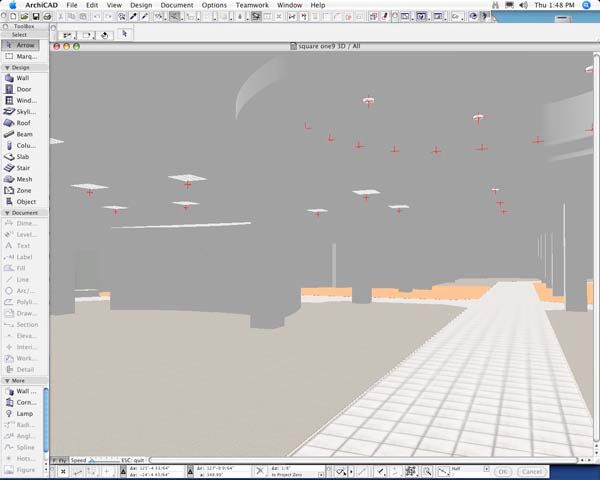
Task: Collapse the Design section of ToolBox
Action: pyautogui.click(x=7, y=68)
